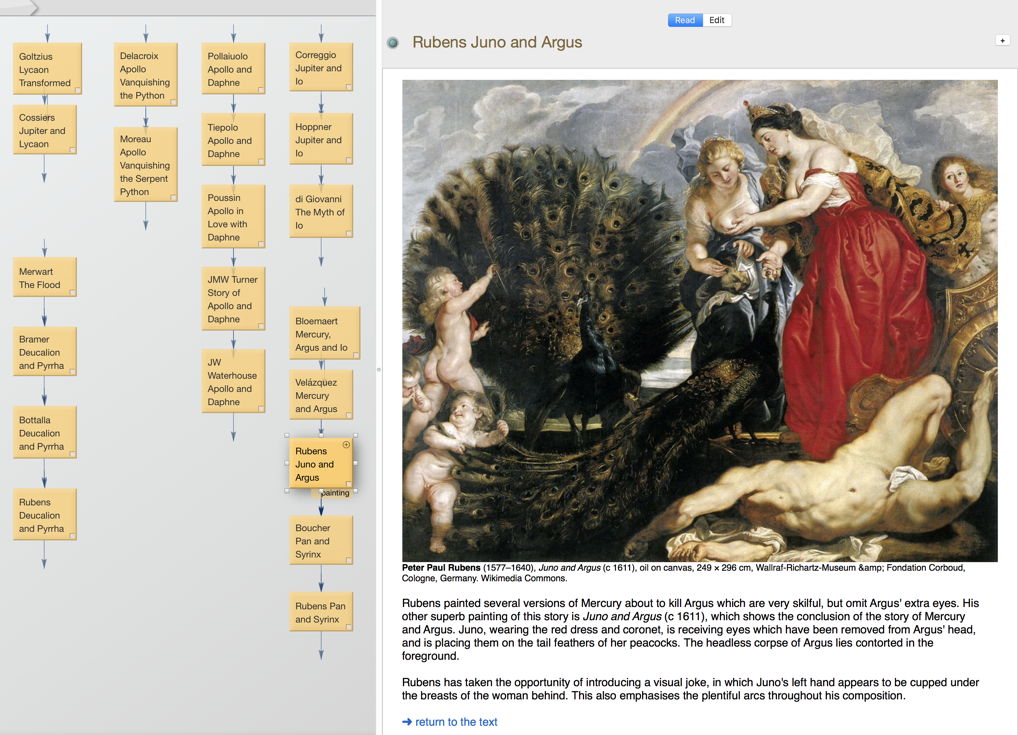The width and height of the screenshot is (1018, 735).
Task: Click the splitter handle between map and text pane
Action: click(379, 369)
